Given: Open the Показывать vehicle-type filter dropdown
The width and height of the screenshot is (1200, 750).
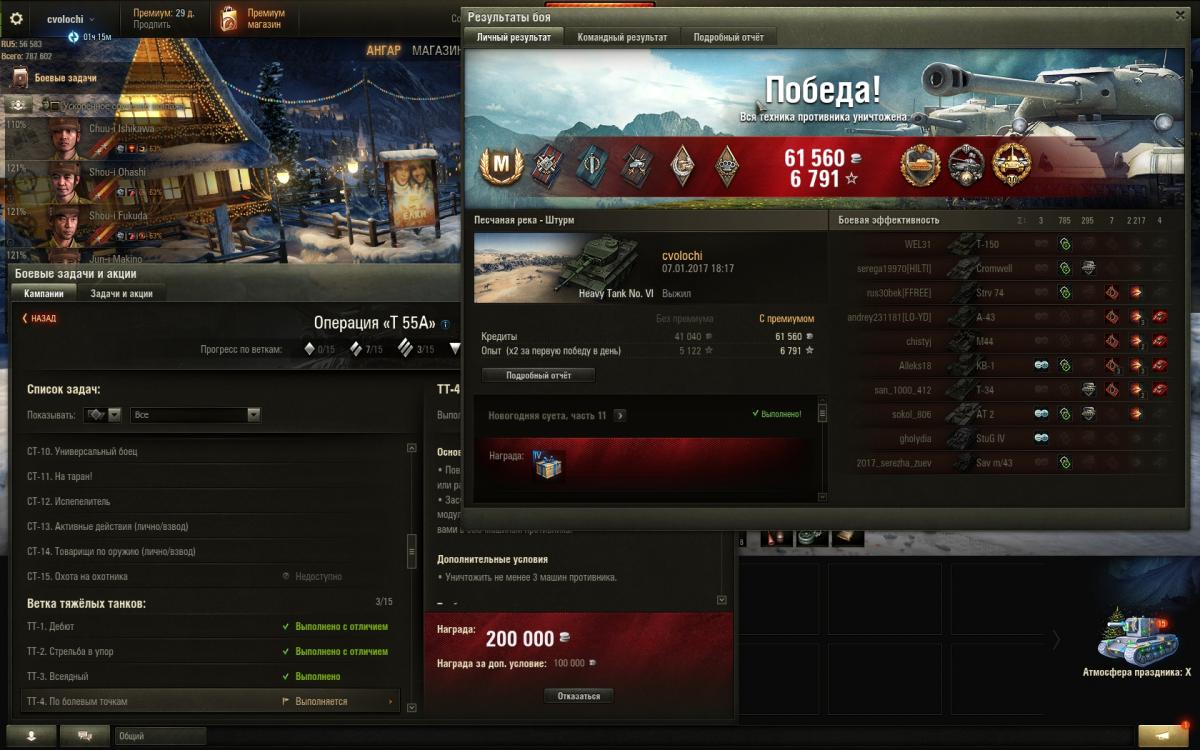Looking at the screenshot, I should point(103,415).
